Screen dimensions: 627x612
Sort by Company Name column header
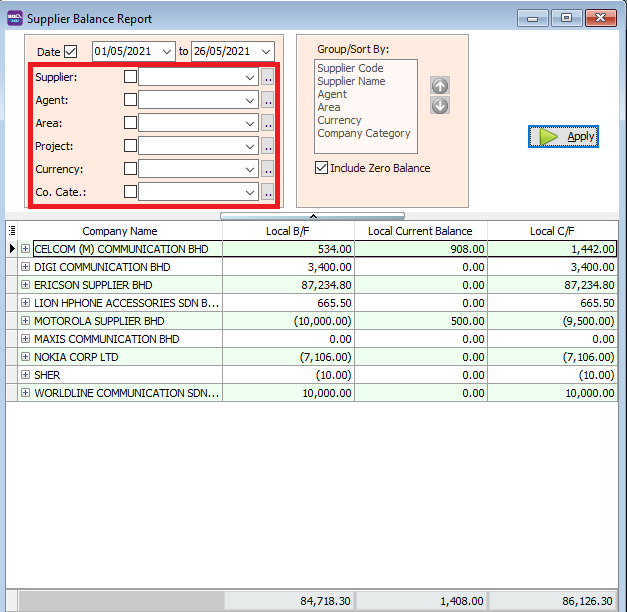(x=119, y=231)
